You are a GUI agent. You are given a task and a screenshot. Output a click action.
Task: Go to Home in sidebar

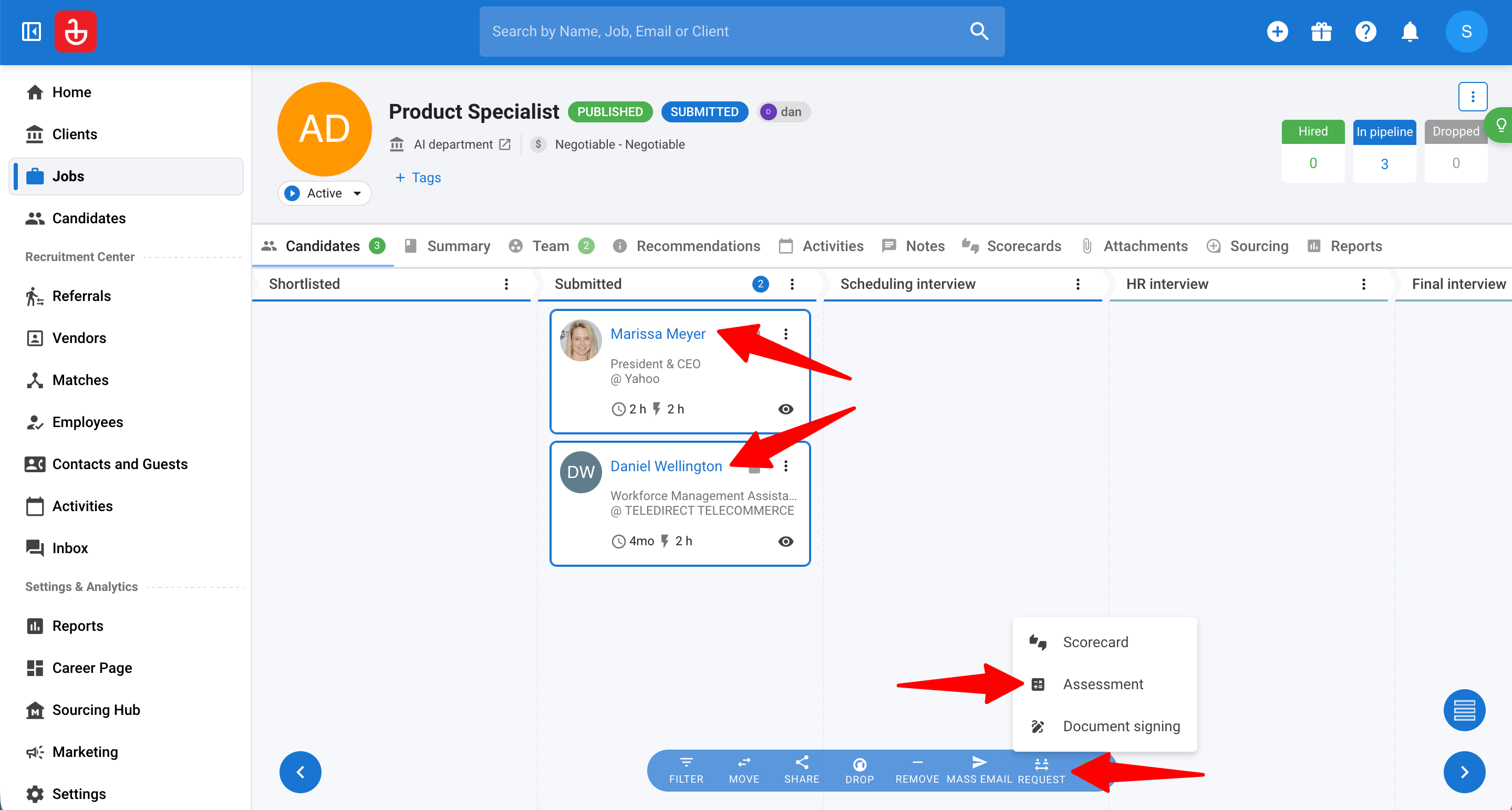pos(126,92)
